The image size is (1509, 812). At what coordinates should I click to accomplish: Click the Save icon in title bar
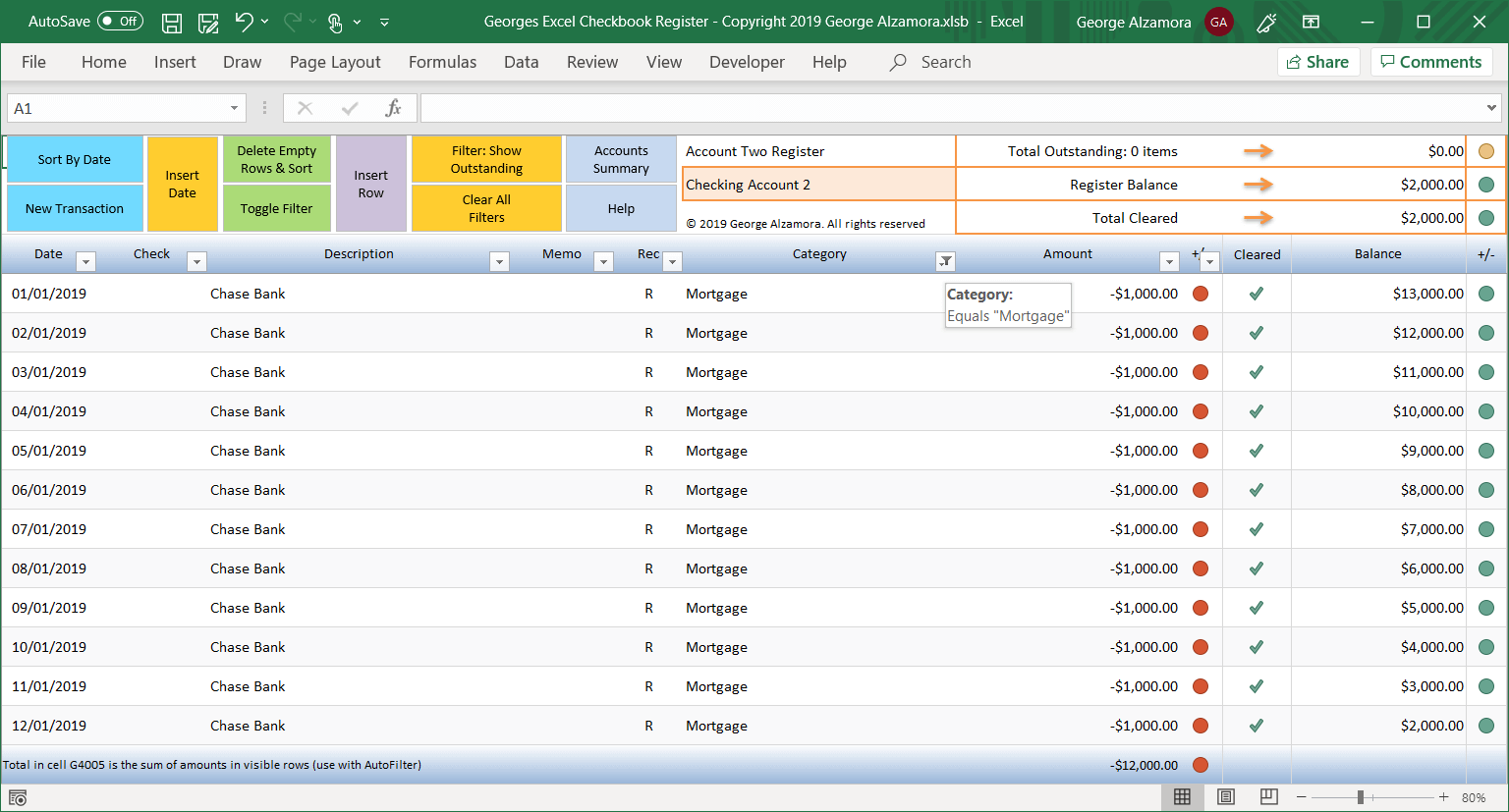[172, 22]
